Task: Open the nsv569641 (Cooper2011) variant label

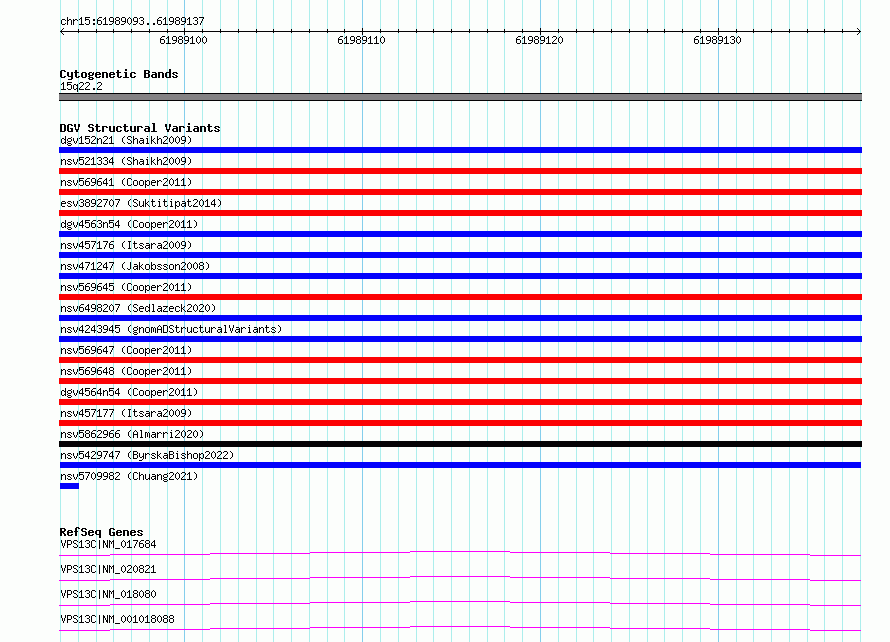Action: pyautogui.click(x=126, y=182)
